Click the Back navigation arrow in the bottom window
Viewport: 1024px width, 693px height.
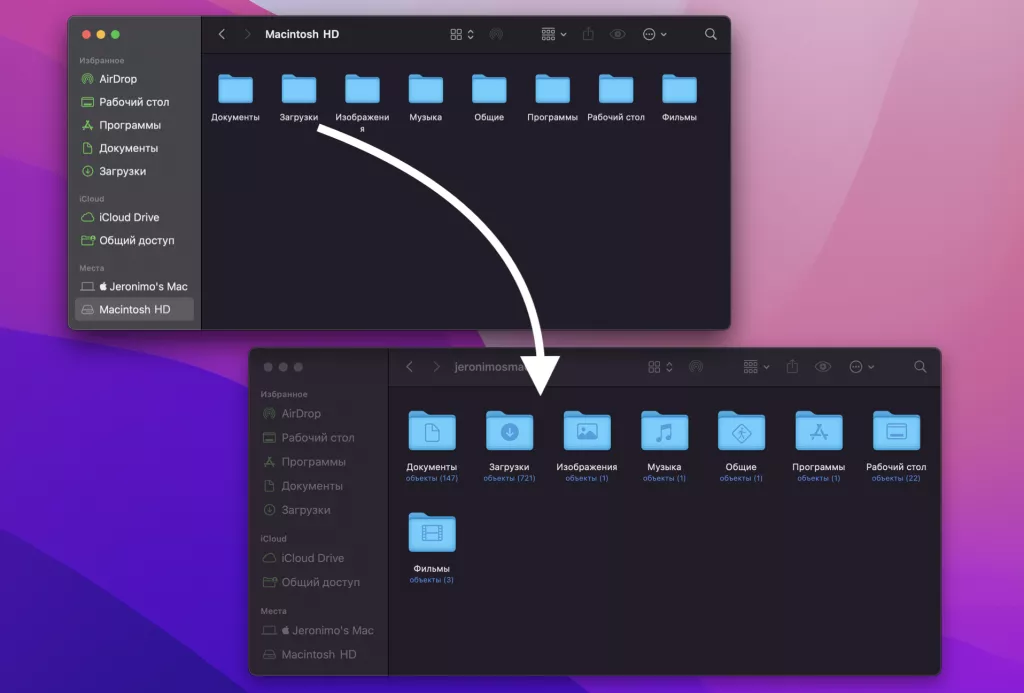click(410, 367)
